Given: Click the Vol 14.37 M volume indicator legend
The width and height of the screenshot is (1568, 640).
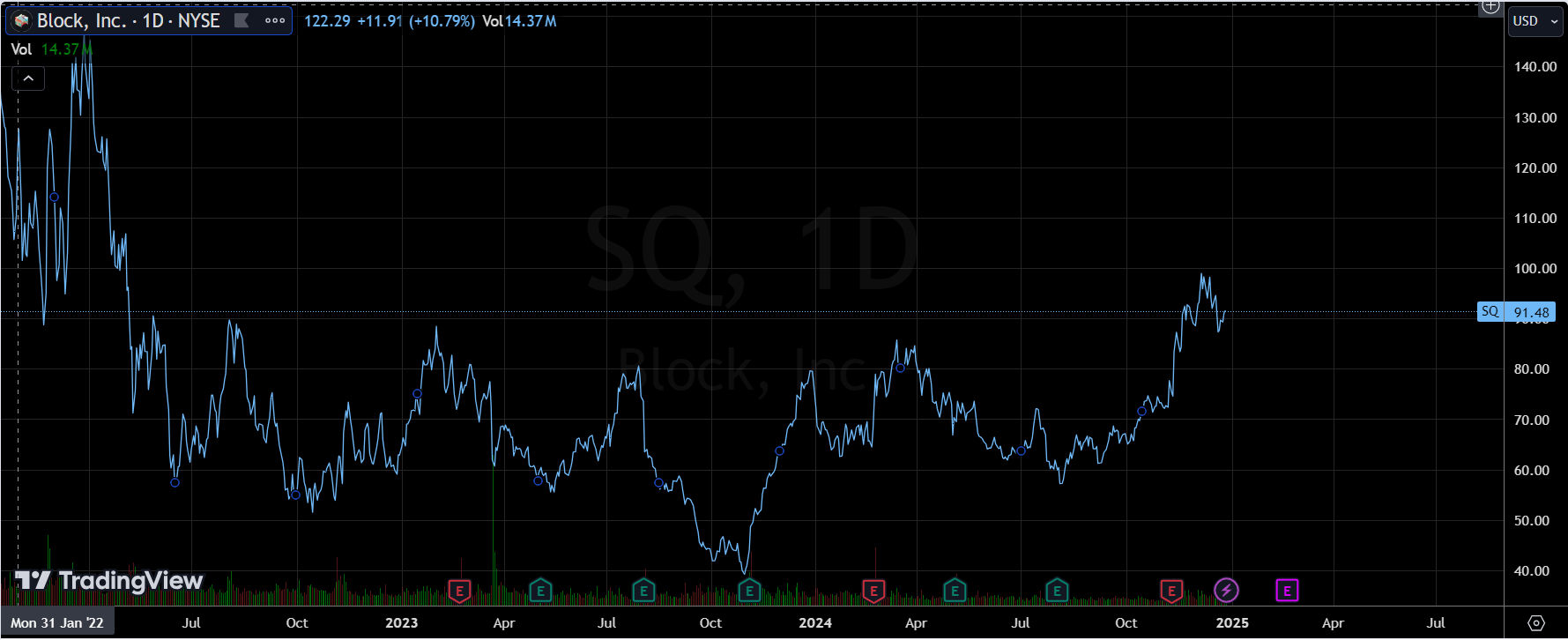Looking at the screenshot, I should [x=51, y=49].
